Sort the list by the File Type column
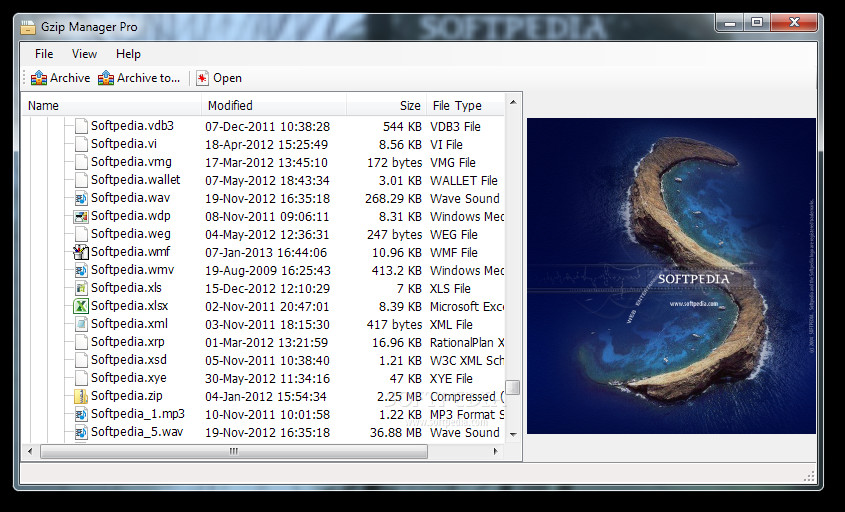 [x=466, y=106]
